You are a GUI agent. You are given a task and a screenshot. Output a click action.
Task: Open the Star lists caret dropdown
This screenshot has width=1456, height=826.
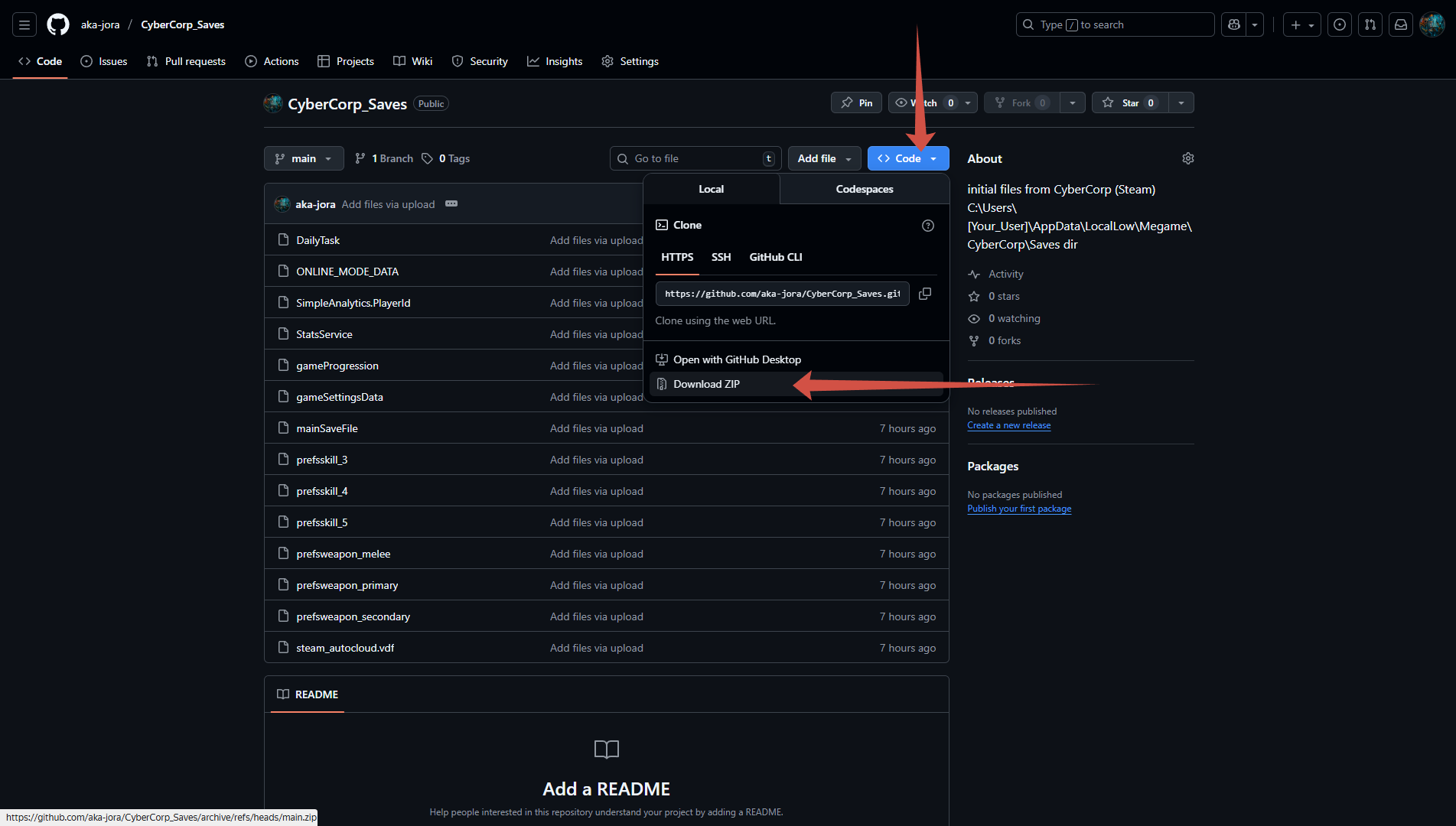coord(1181,102)
